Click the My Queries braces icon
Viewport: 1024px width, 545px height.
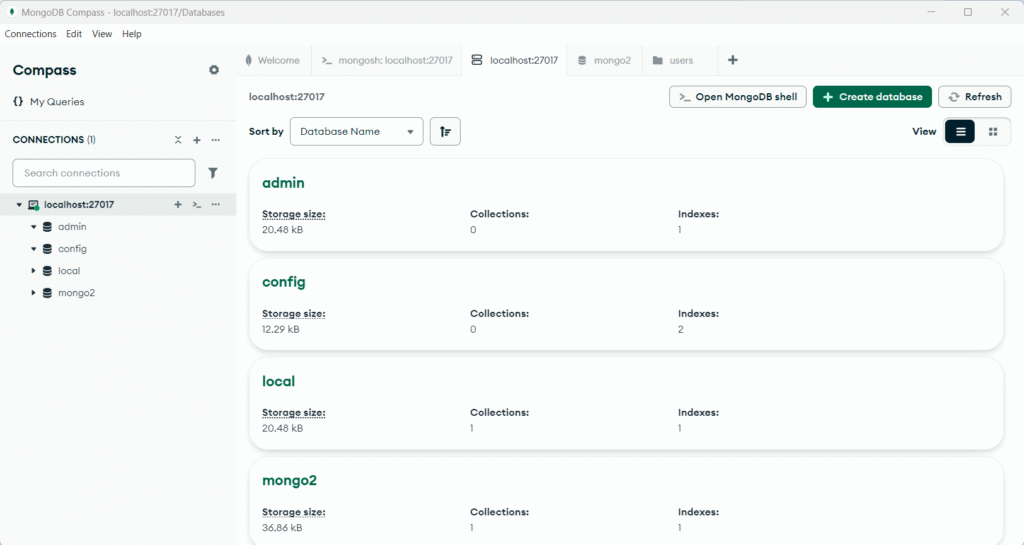[18, 101]
